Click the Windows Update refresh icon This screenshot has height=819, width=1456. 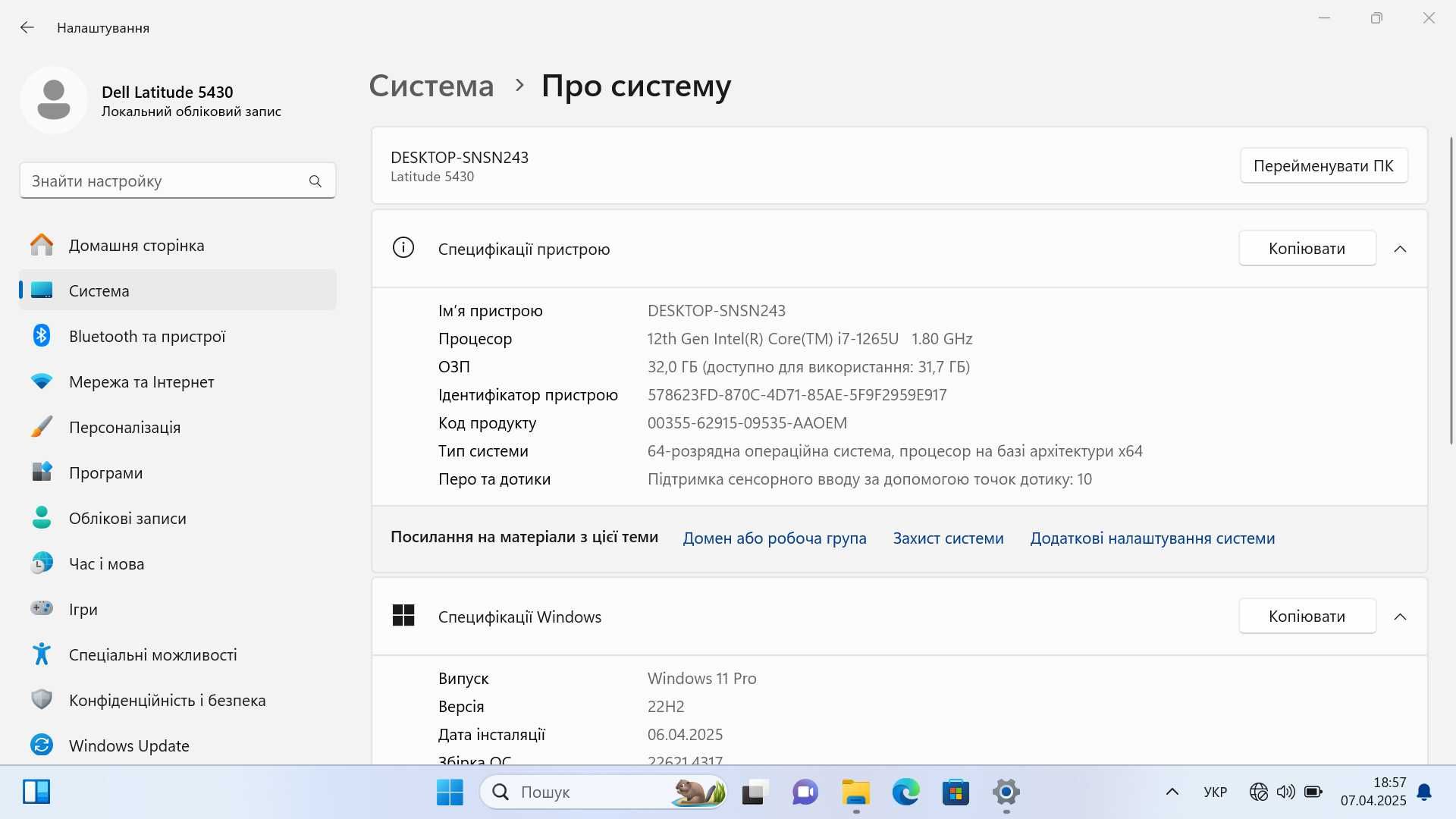point(42,745)
